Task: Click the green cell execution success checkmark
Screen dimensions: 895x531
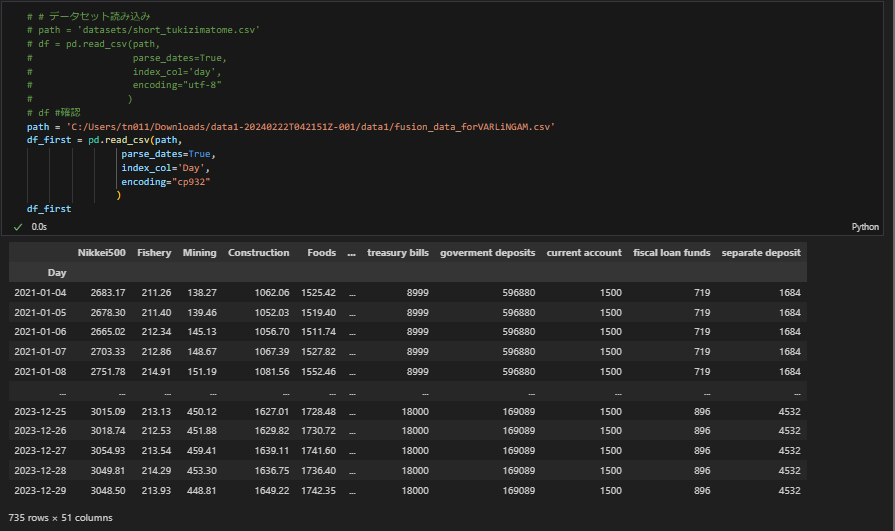Action: pyautogui.click(x=18, y=227)
